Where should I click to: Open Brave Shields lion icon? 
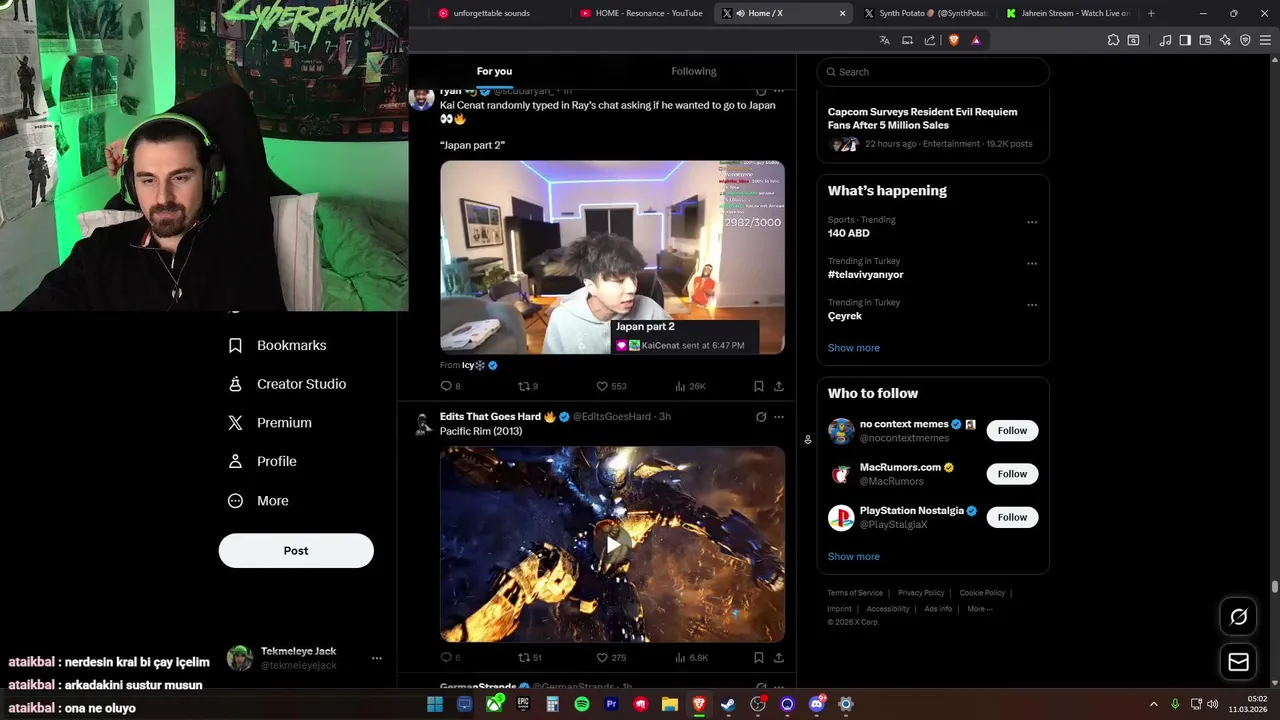pos(953,40)
